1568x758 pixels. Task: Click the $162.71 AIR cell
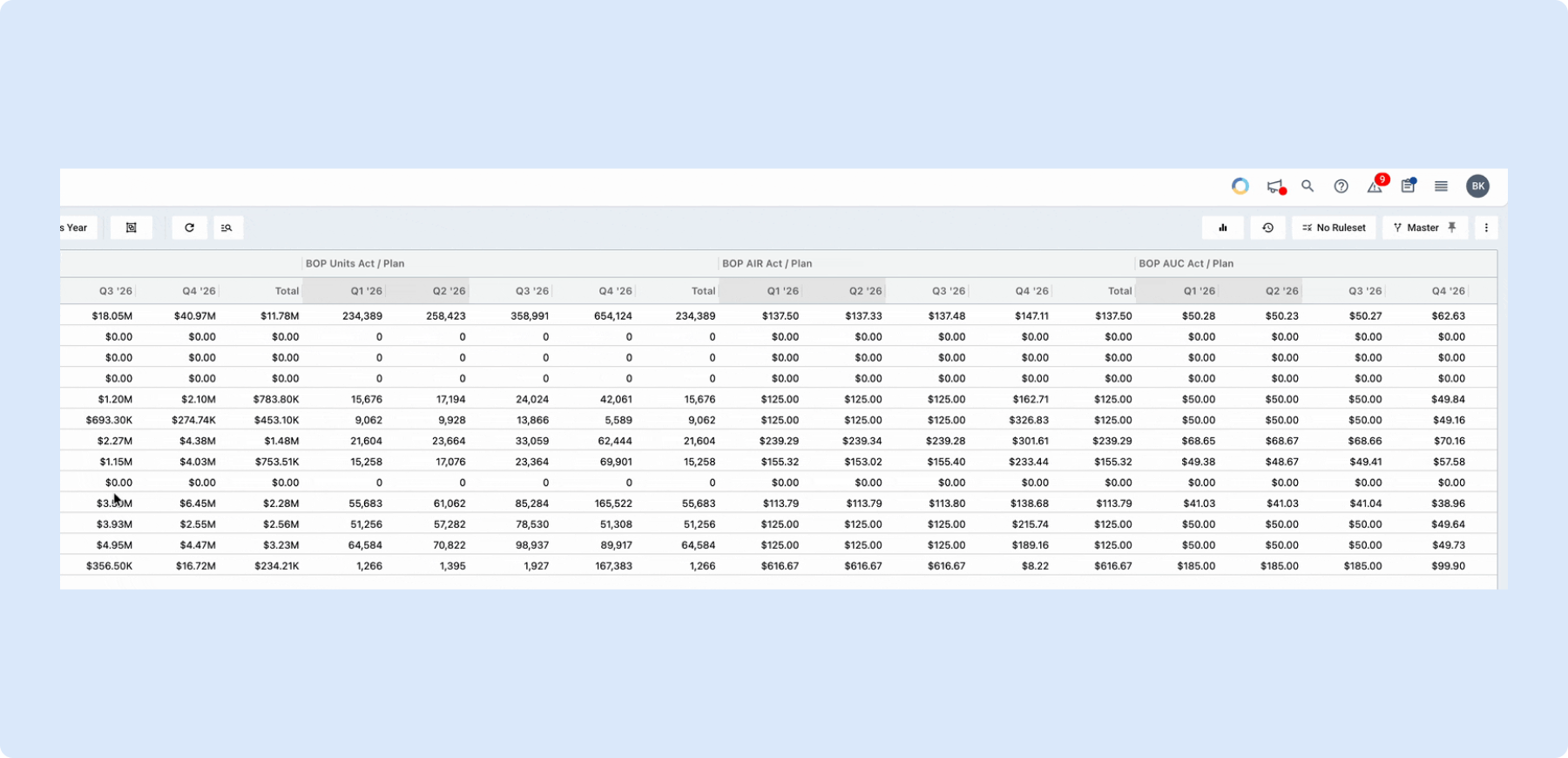pos(1030,399)
